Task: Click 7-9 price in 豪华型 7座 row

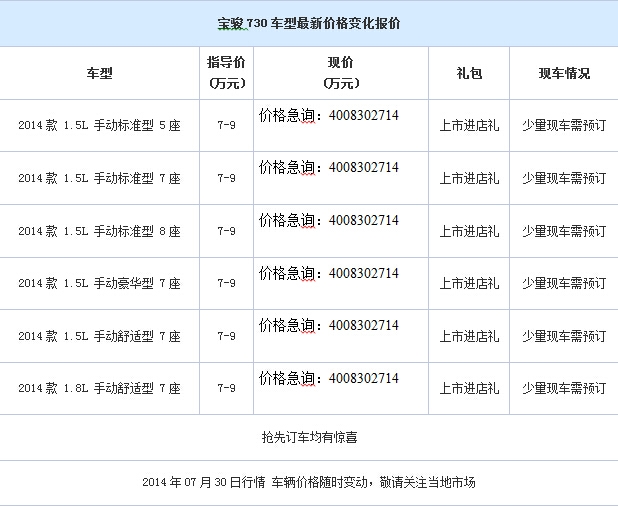Action: coord(227,283)
